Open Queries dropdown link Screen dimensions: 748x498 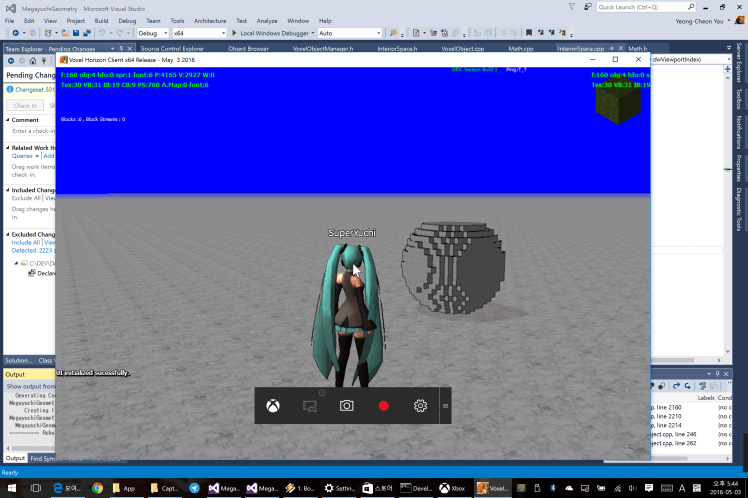(x=25, y=156)
